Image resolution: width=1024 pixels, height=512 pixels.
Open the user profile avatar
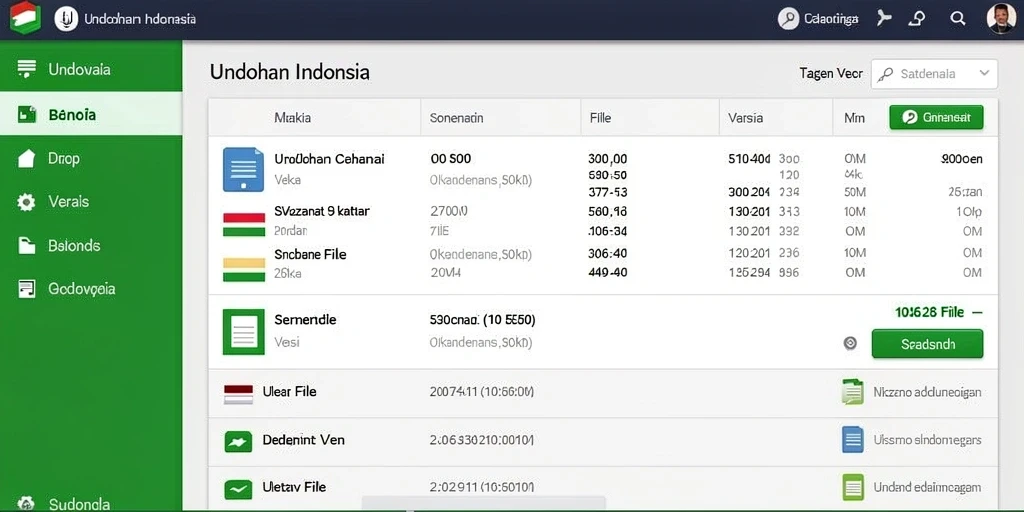coord(1000,18)
